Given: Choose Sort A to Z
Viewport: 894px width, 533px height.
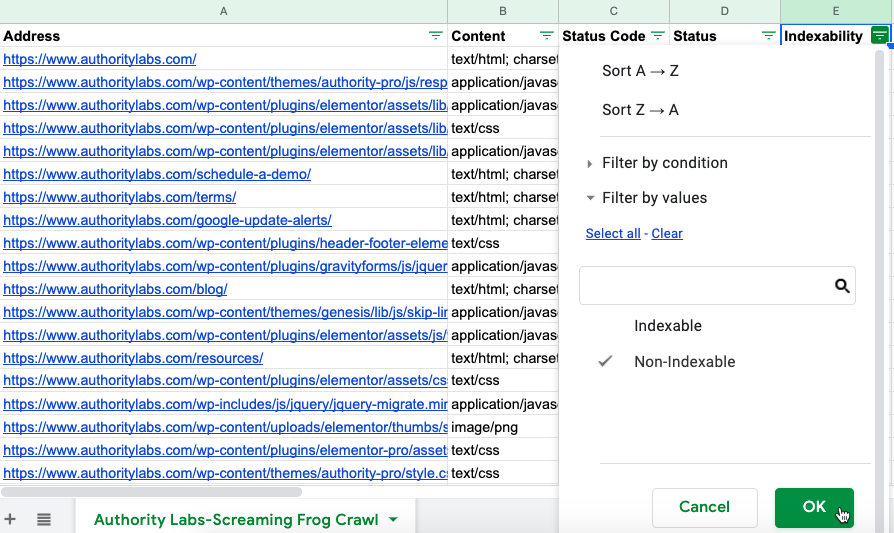Looking at the screenshot, I should coord(640,71).
